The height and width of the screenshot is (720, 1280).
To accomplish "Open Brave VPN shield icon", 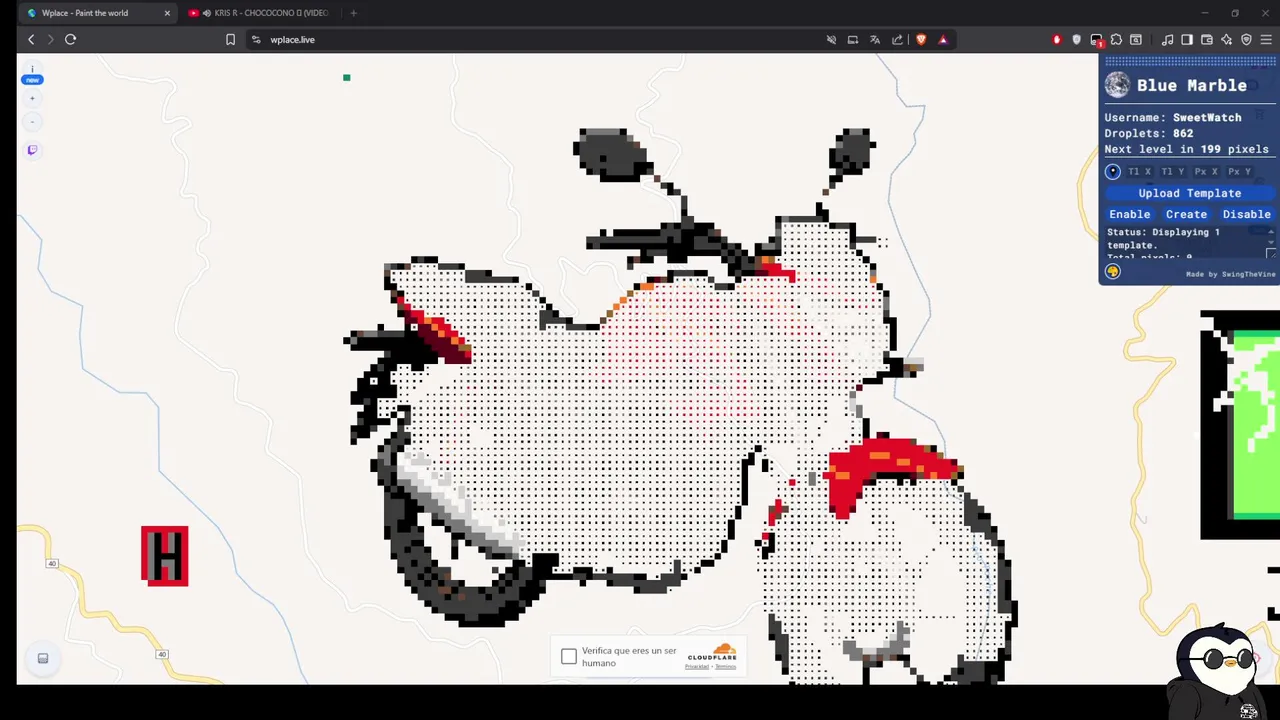I will 1247,39.
